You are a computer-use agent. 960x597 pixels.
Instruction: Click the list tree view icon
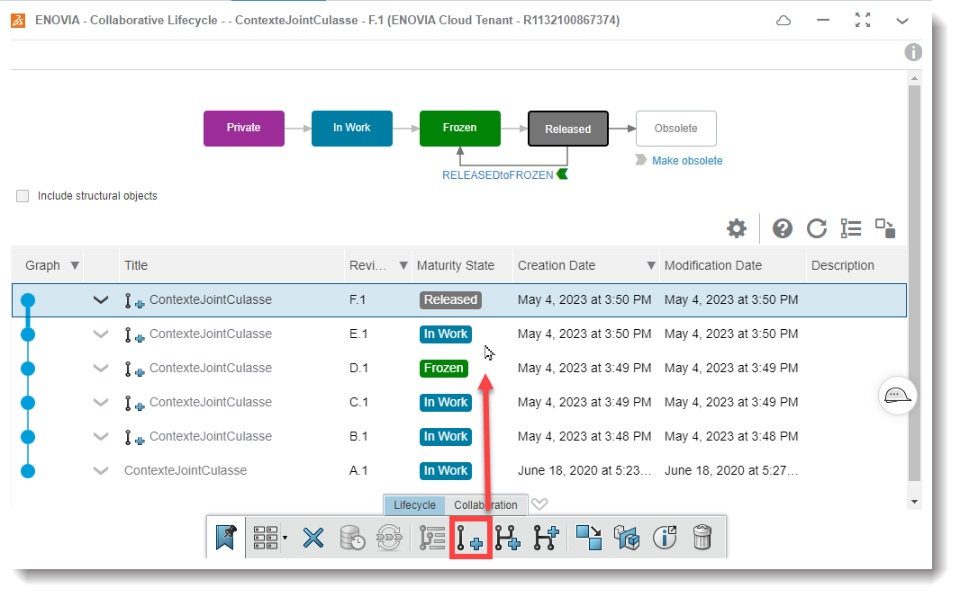(851, 228)
